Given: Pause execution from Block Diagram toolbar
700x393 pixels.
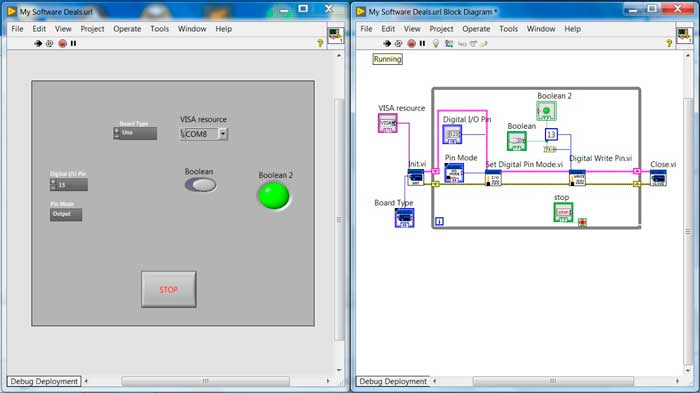Looking at the screenshot, I should pyautogui.click(x=422, y=43).
